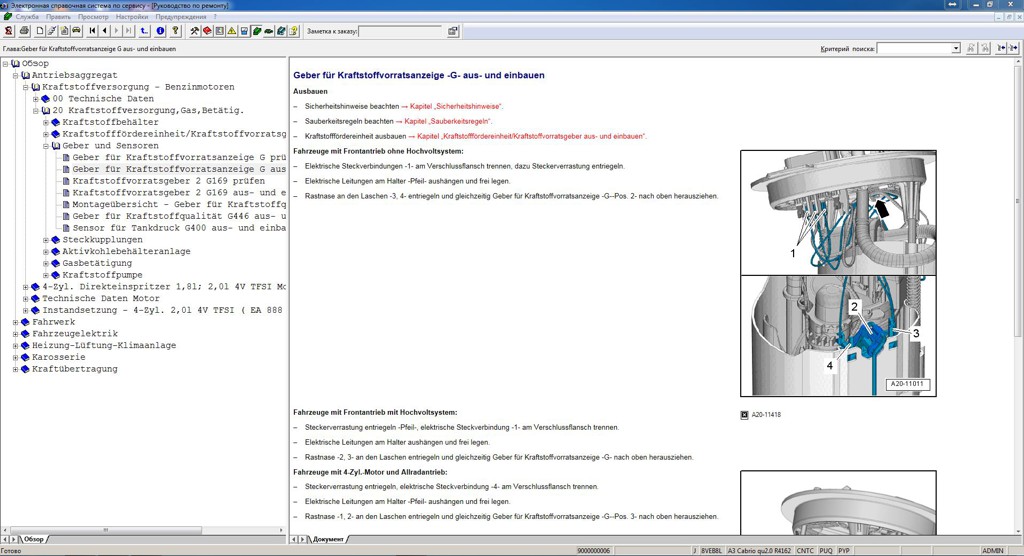1024x556 pixels.
Task: Open the Критерий поиска dropdown arrow
Action: [955, 48]
